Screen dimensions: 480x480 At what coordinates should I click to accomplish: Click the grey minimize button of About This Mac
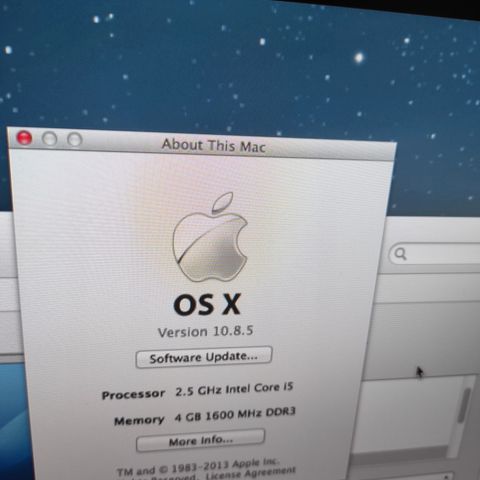pyautogui.click(x=50, y=139)
